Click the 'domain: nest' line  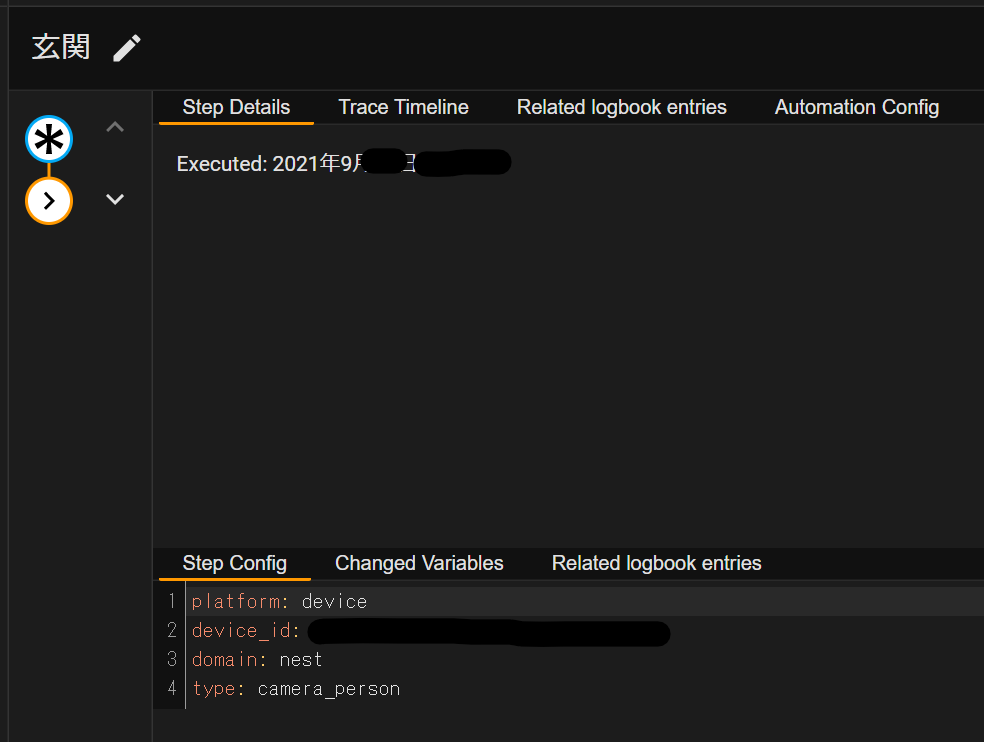coord(584,659)
